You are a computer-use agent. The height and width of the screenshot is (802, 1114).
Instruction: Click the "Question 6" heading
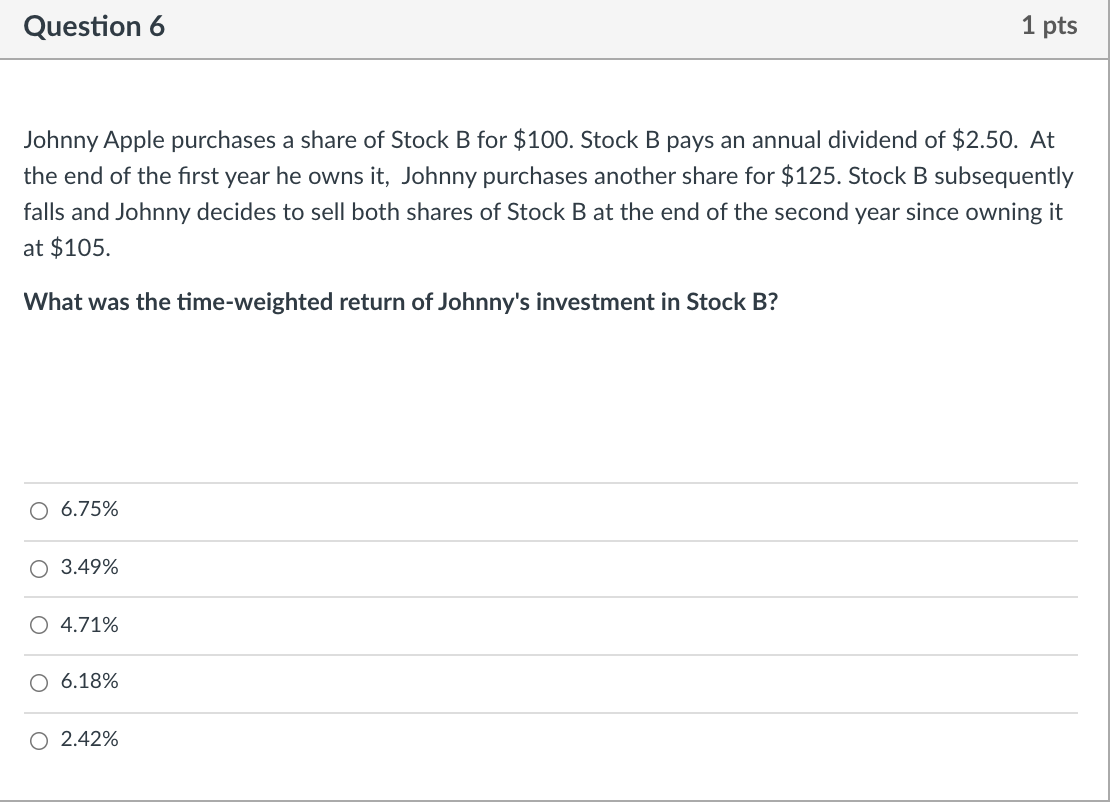(94, 27)
